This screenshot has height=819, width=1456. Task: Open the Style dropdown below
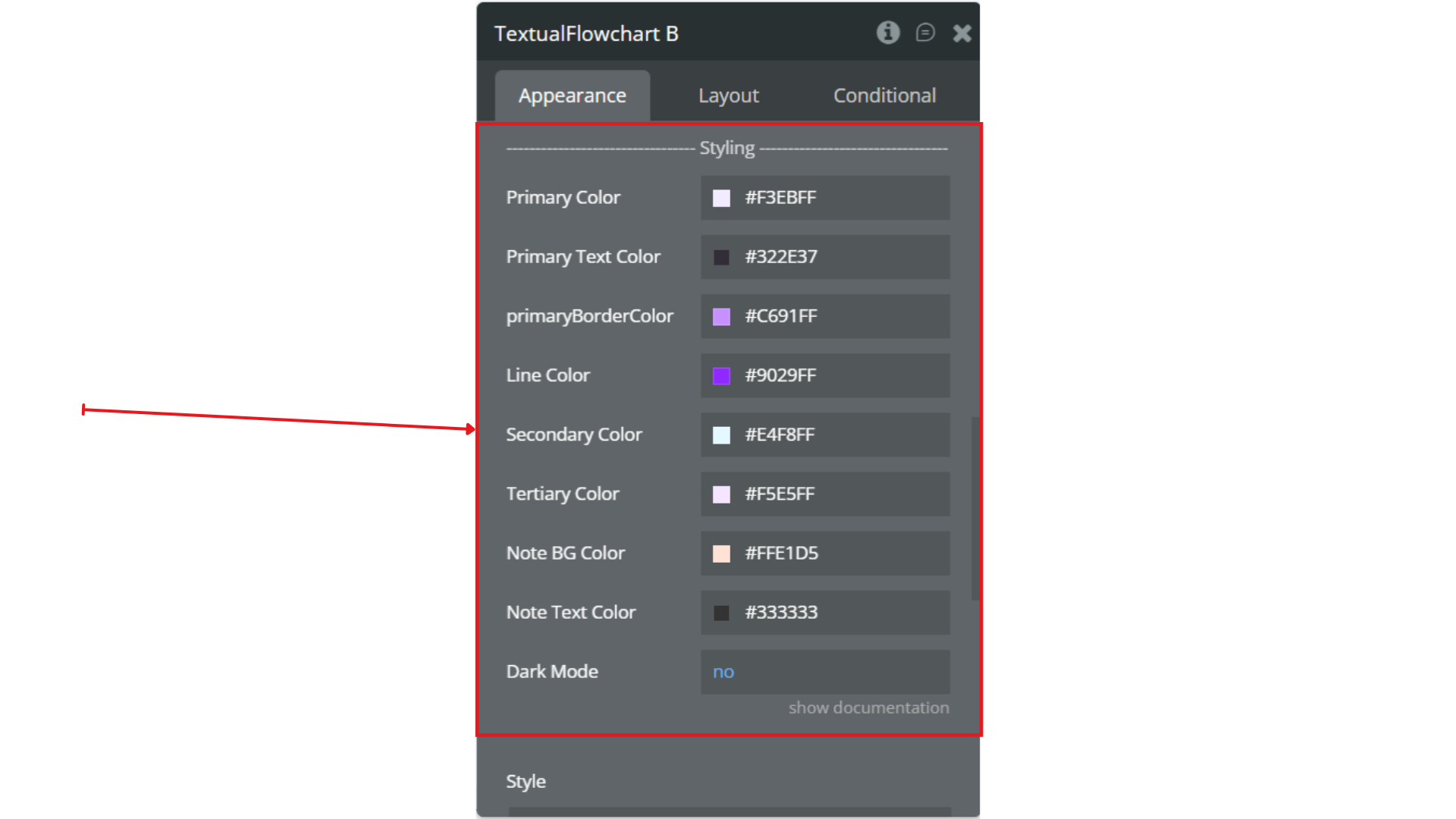coord(728,811)
